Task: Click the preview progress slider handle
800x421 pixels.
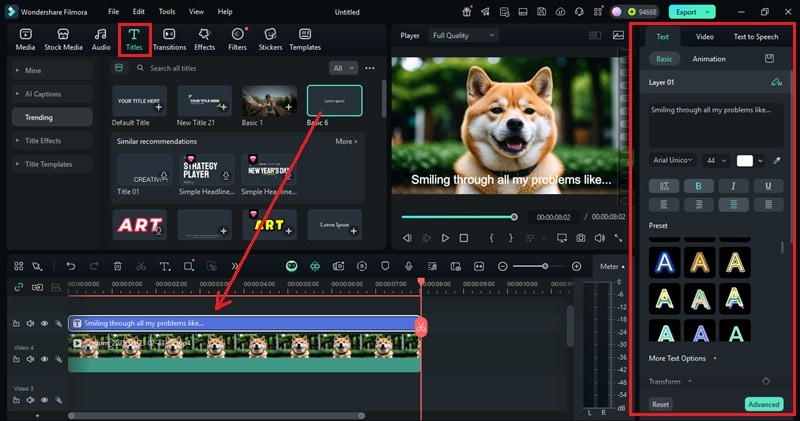Action: click(x=514, y=217)
